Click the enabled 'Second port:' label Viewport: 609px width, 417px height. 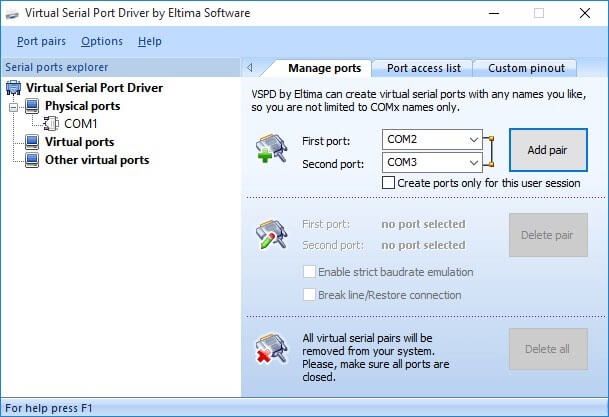(333, 164)
